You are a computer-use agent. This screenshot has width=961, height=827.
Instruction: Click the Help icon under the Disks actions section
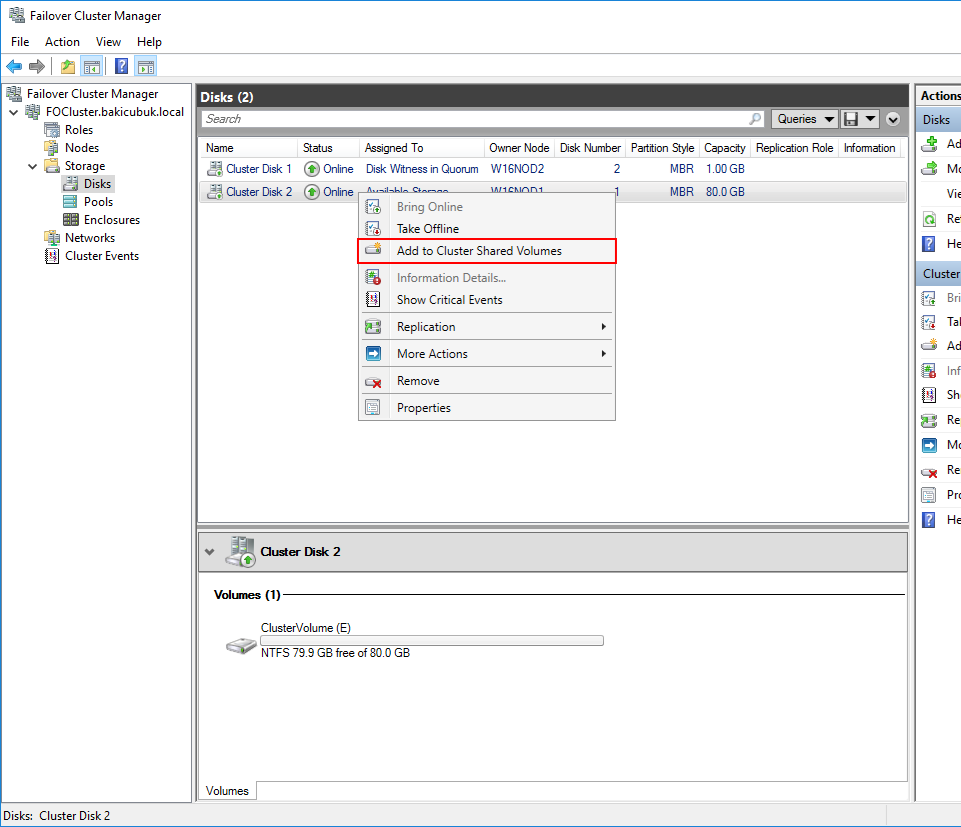(929, 244)
